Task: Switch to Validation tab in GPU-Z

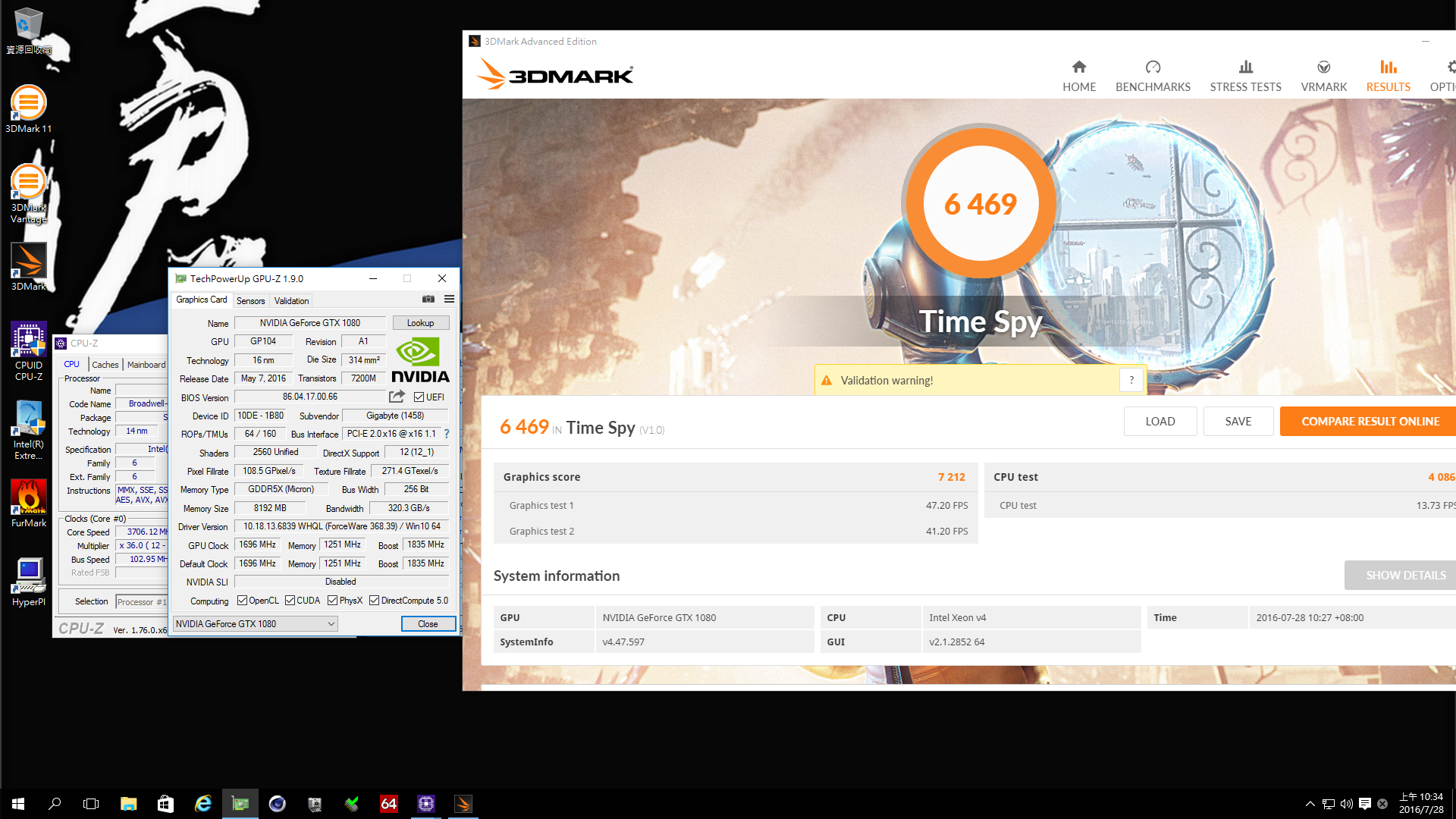Action: tap(291, 300)
